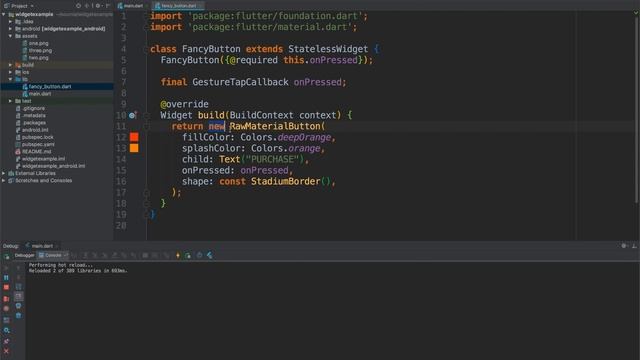Expand the .idea folder
Image resolution: width=640 pixels, height=360 pixels.
click(11, 22)
